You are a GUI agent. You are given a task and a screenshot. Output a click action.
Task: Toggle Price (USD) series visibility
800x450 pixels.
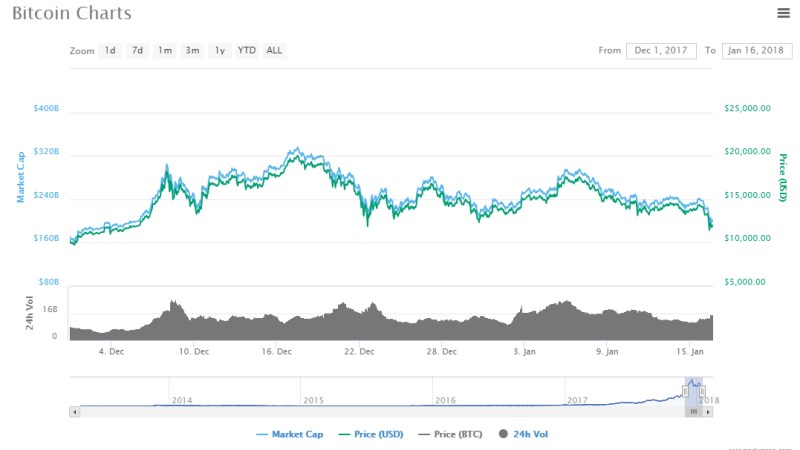click(374, 434)
